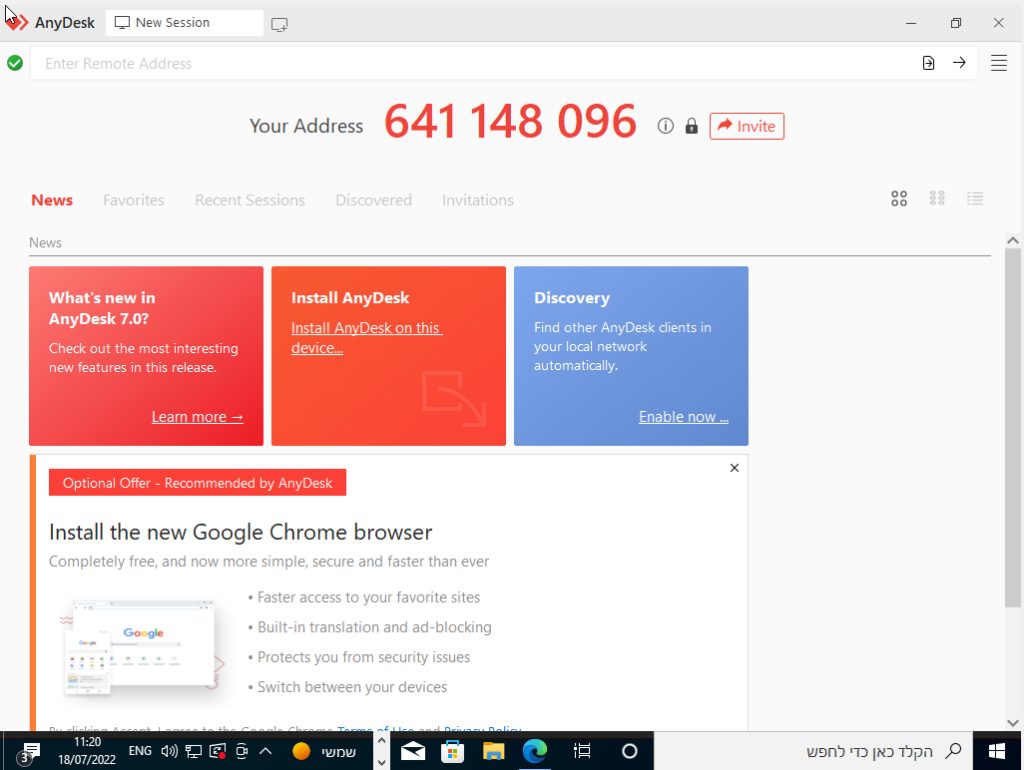Click the taskbar toolbar down arrow

pos(382,762)
